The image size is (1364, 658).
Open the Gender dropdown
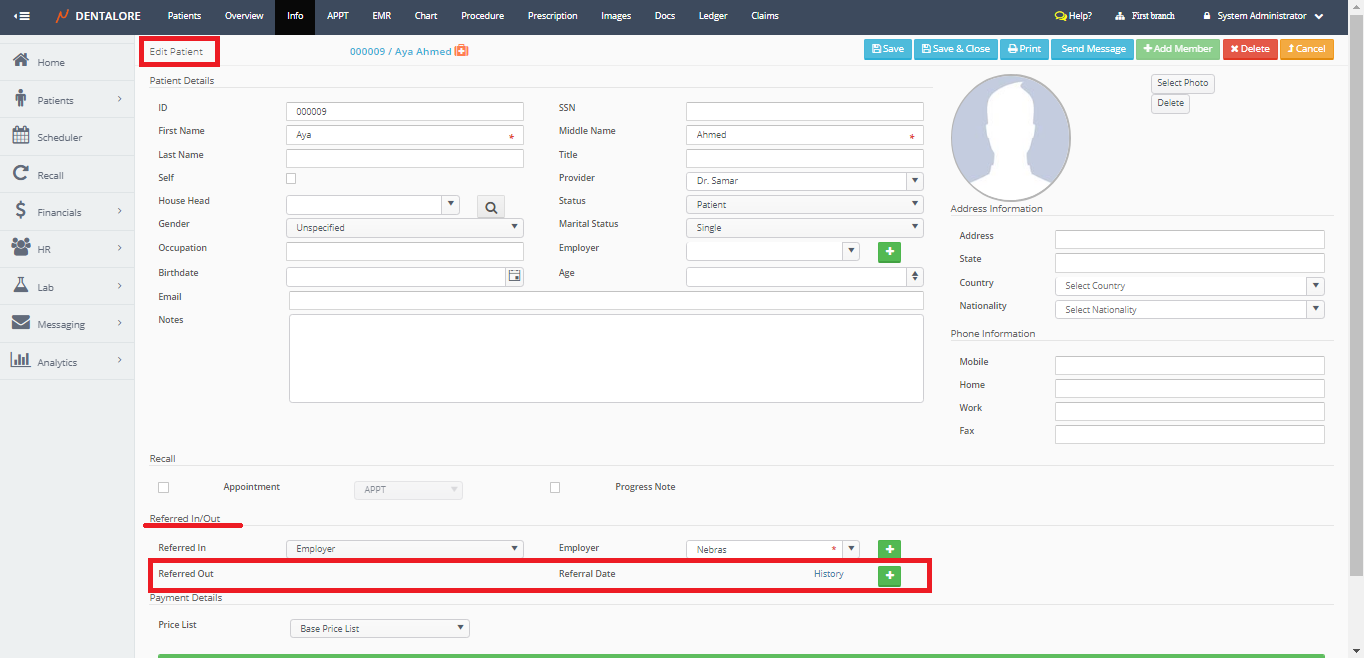[x=404, y=228]
